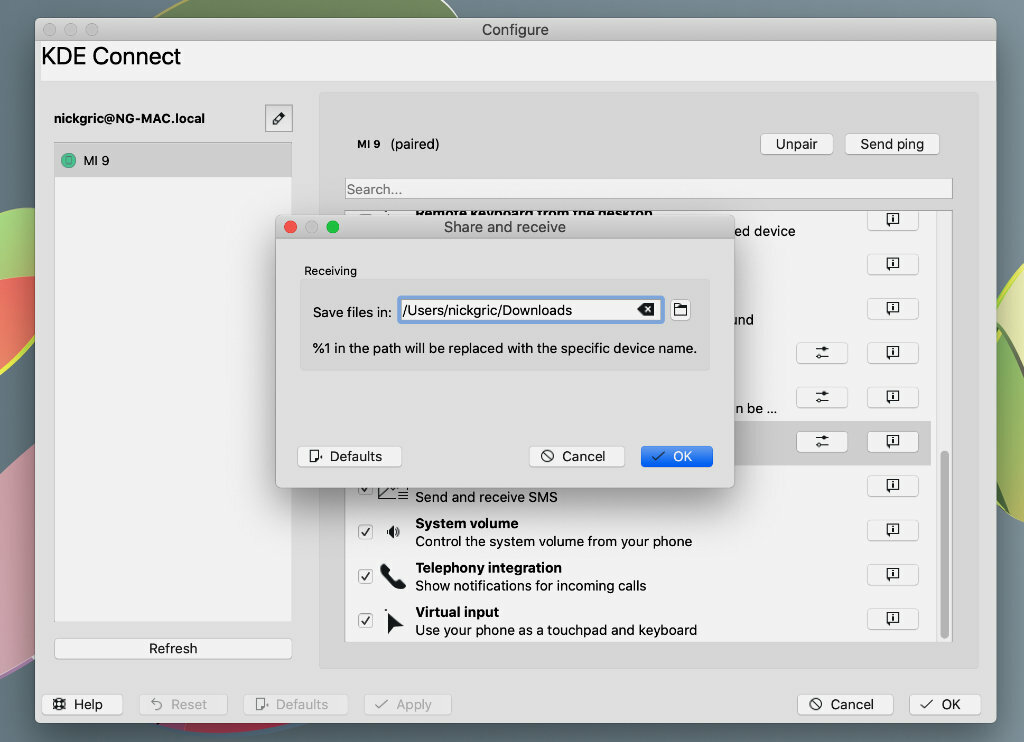The height and width of the screenshot is (742, 1024).
Task: Refresh the device list
Action: click(173, 649)
